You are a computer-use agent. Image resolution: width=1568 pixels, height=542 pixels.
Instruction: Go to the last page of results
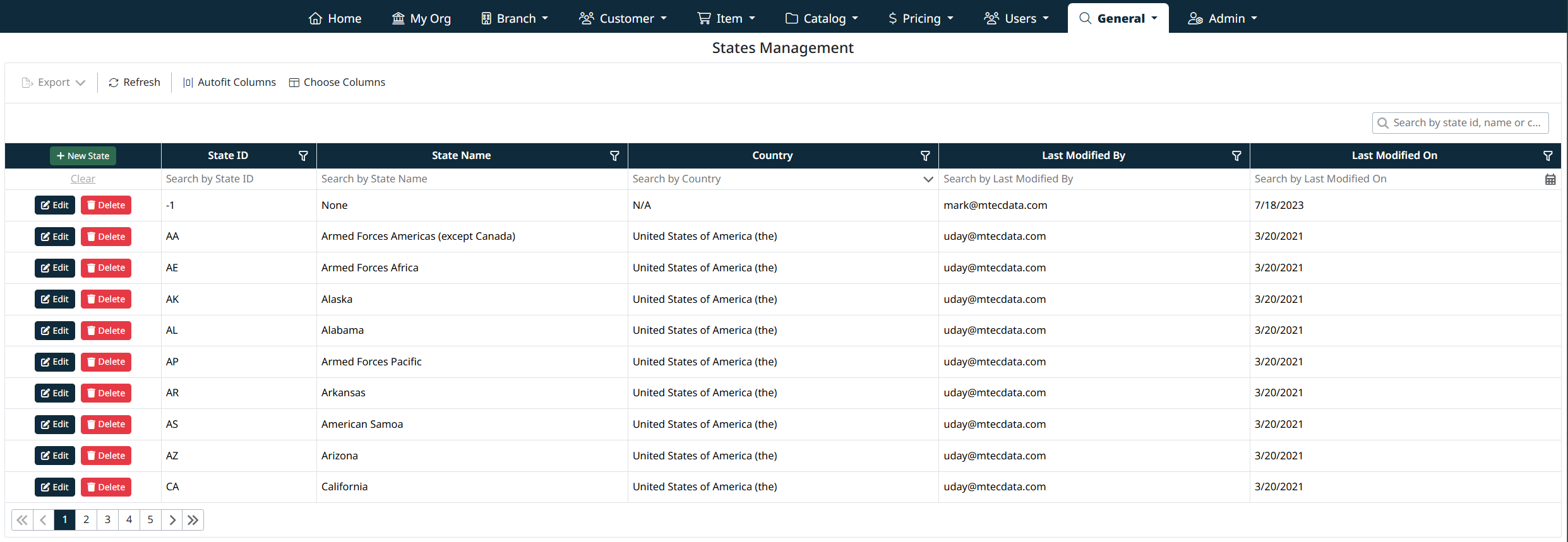pos(193,520)
